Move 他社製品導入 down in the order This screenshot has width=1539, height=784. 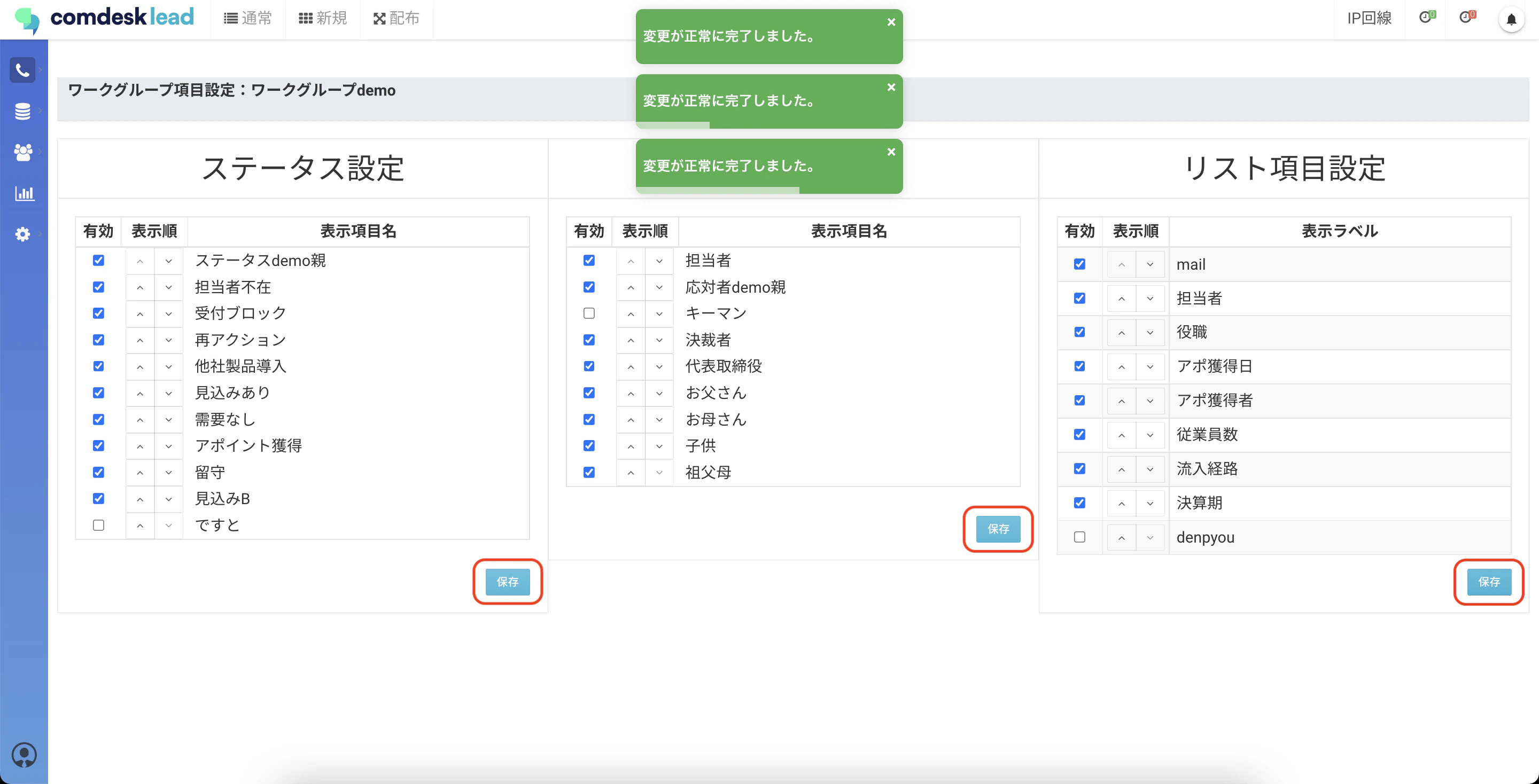[168, 366]
